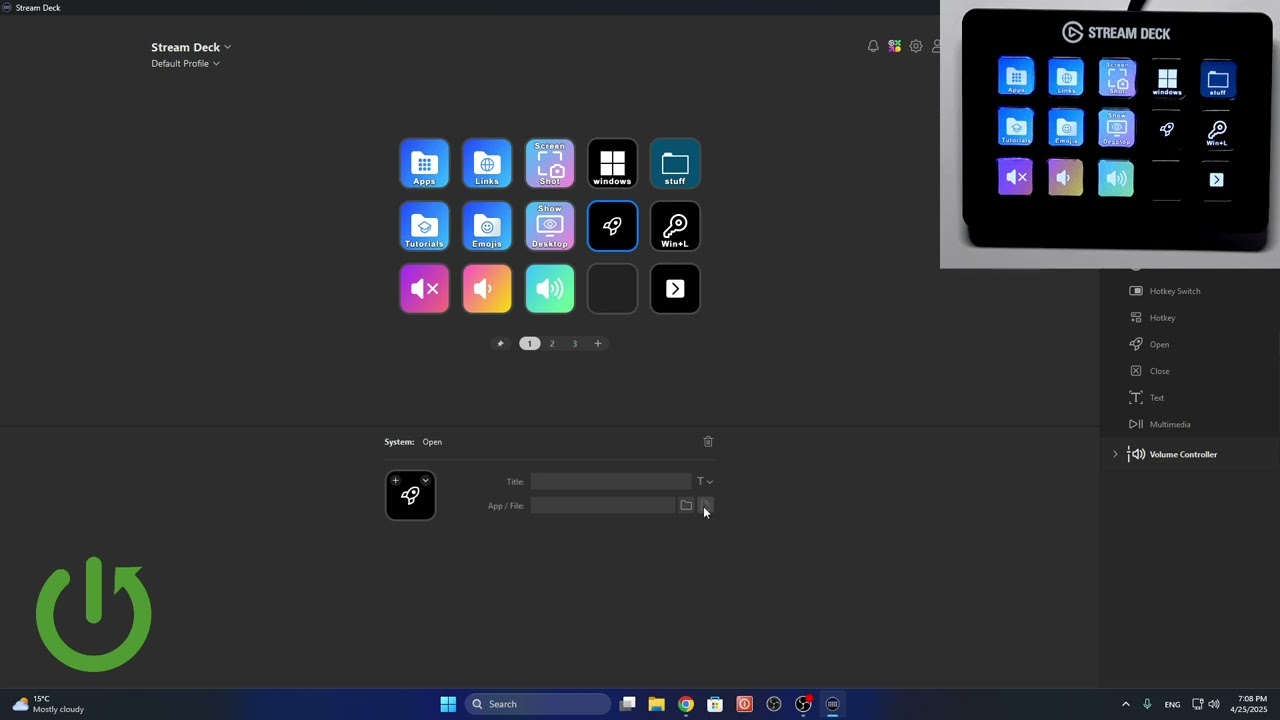This screenshot has height=720, width=1280.
Task: Click the Title input field
Action: click(x=610, y=481)
